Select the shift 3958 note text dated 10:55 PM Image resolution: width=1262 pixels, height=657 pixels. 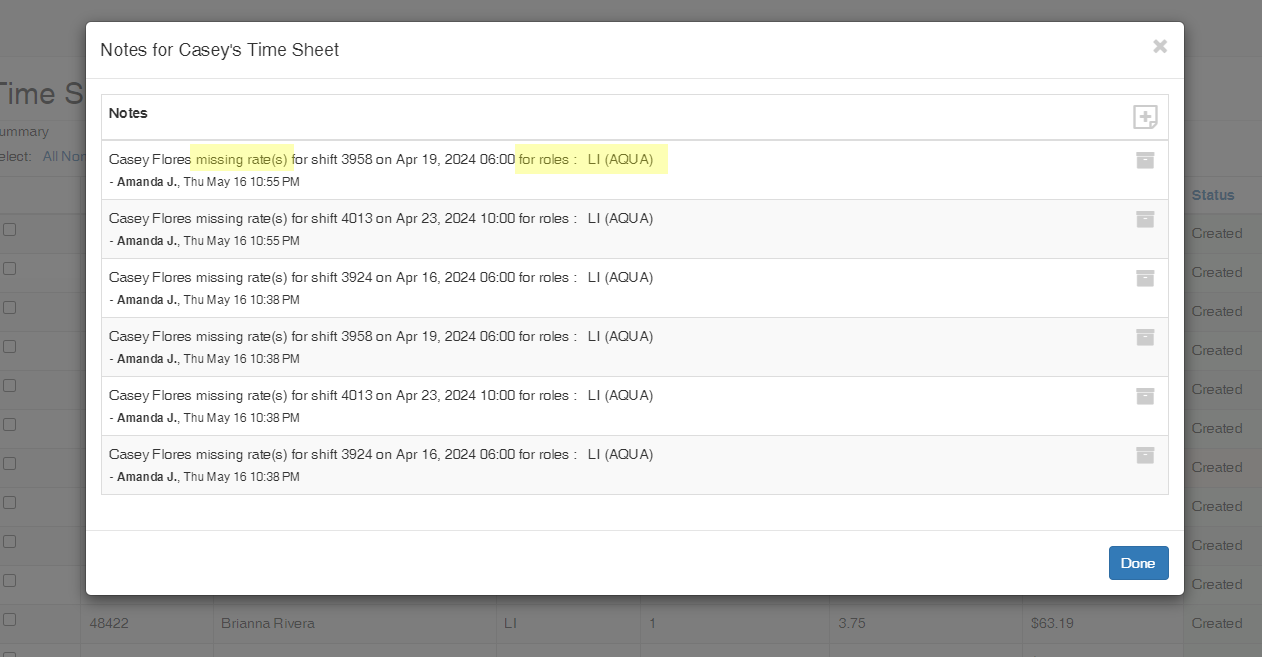pyautogui.click(x=381, y=159)
